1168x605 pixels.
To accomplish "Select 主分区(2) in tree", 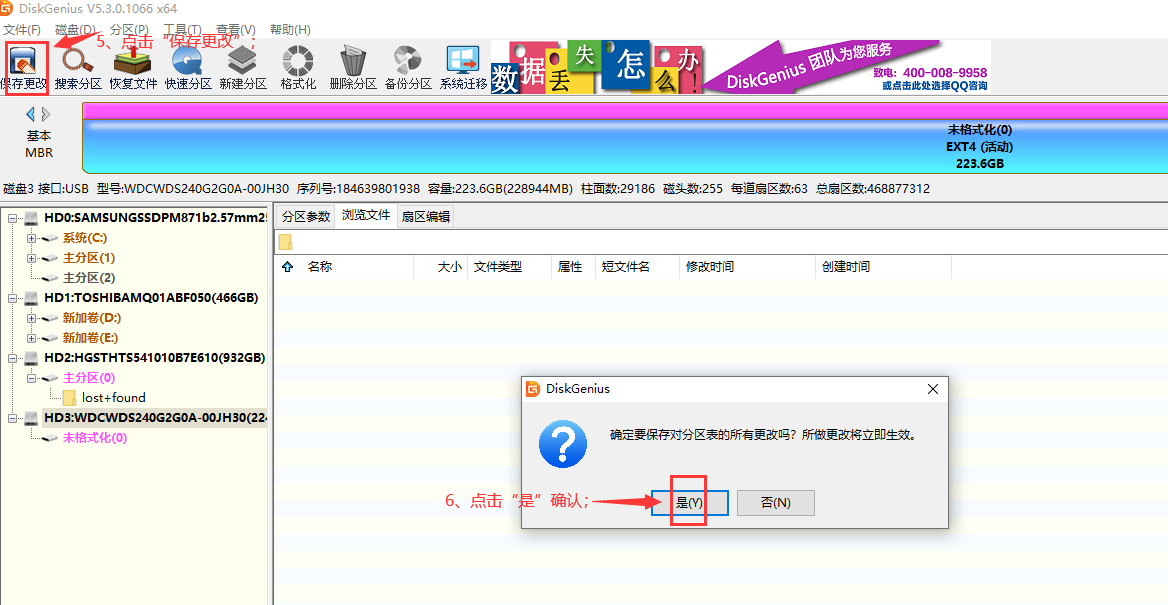I will [89, 278].
